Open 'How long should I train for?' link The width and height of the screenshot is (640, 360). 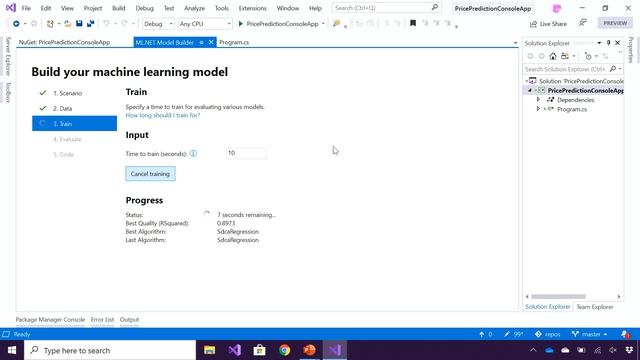pos(162,116)
